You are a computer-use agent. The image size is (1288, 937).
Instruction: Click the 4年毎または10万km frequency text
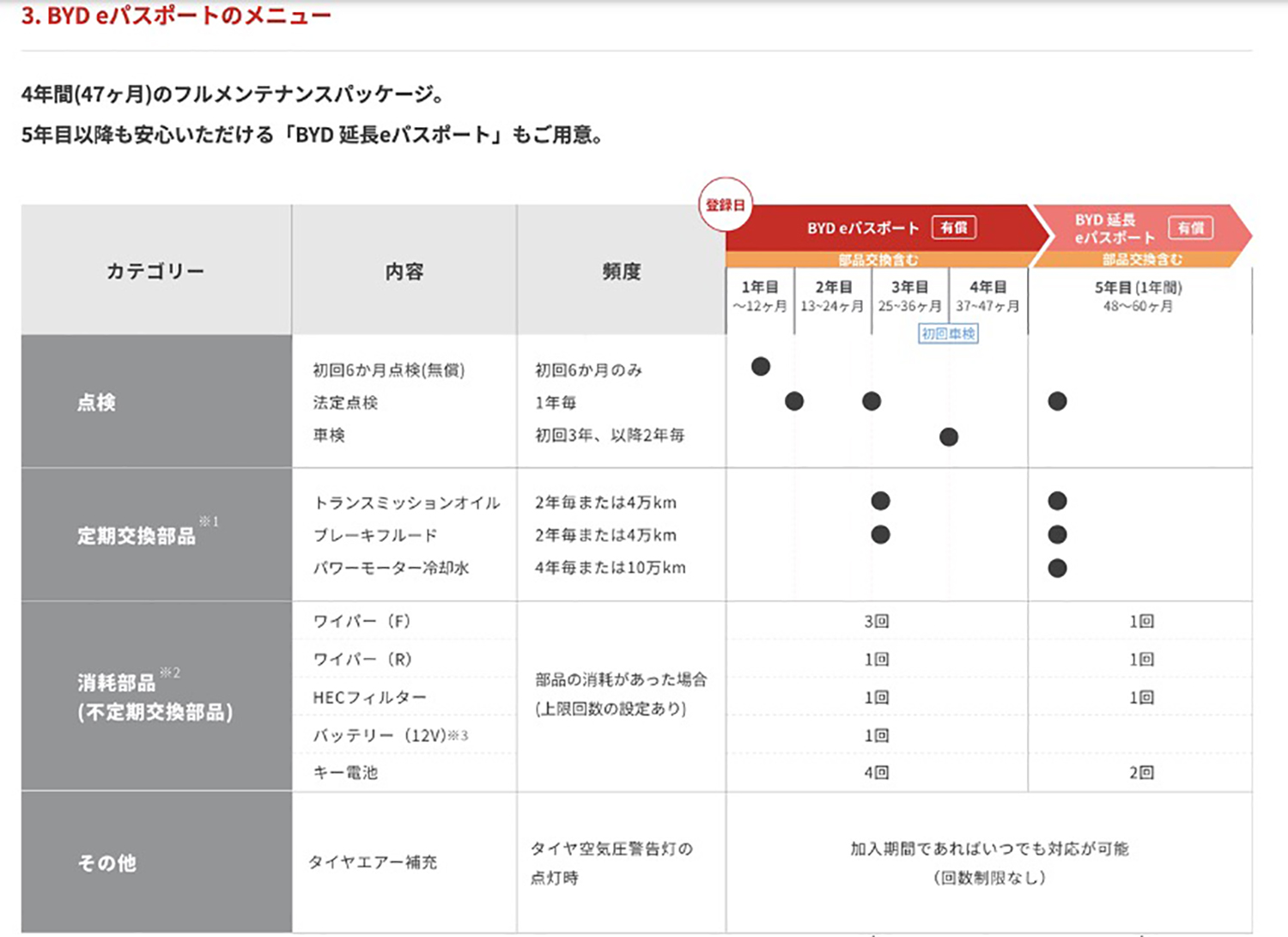point(611,568)
